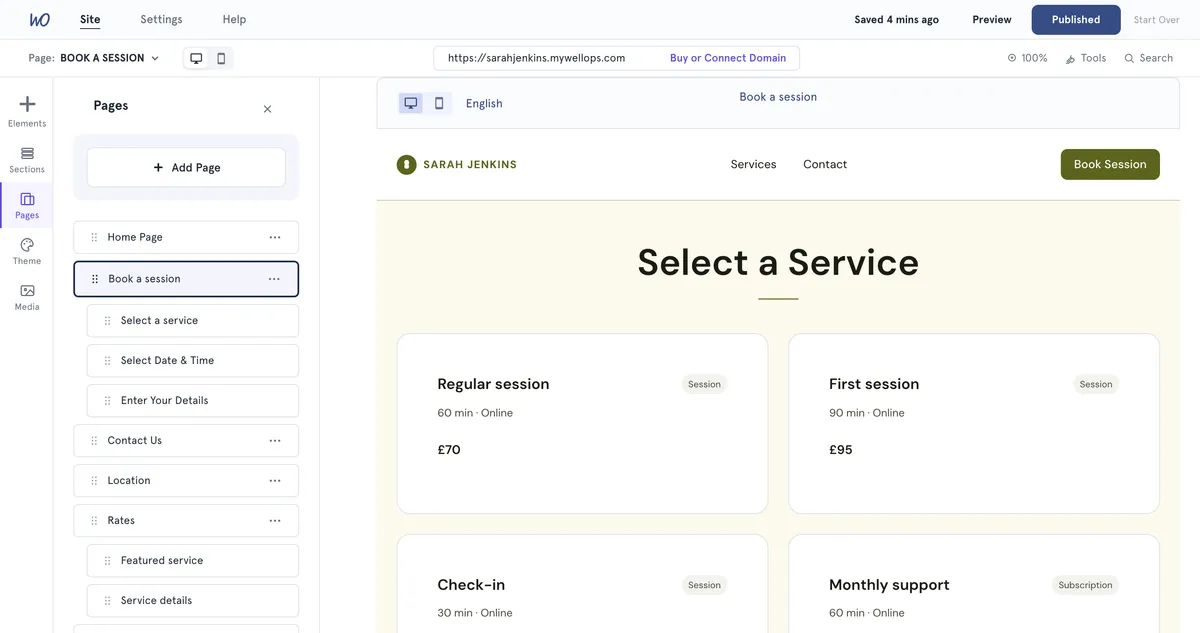Open options menu for Home Page

tap(275, 237)
